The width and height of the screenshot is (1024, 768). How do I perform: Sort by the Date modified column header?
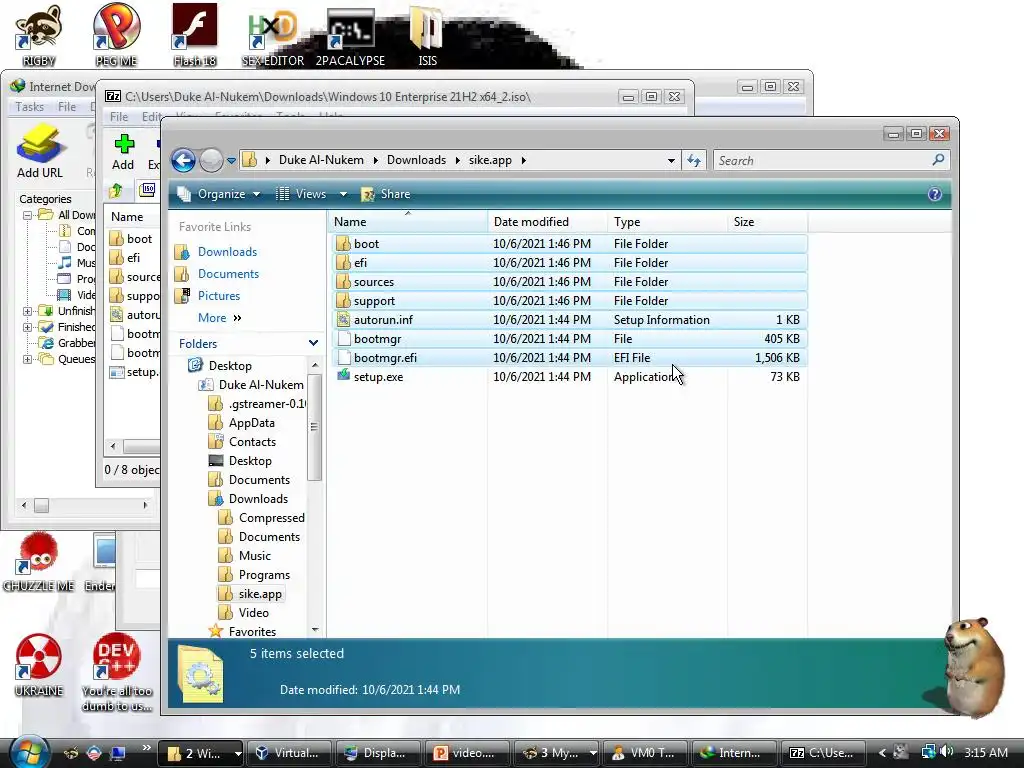coord(547,221)
